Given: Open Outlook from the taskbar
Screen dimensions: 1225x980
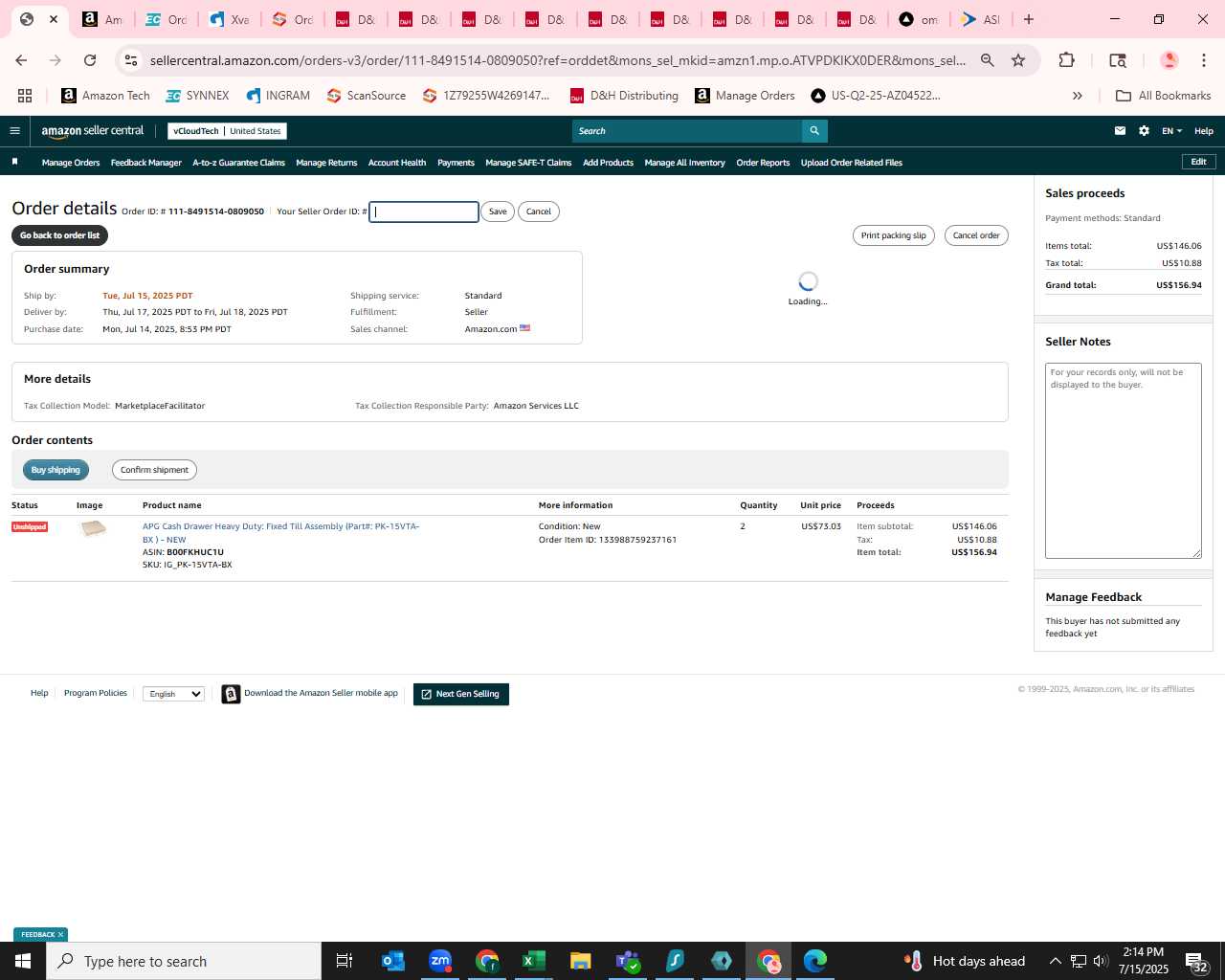Looking at the screenshot, I should [392, 961].
